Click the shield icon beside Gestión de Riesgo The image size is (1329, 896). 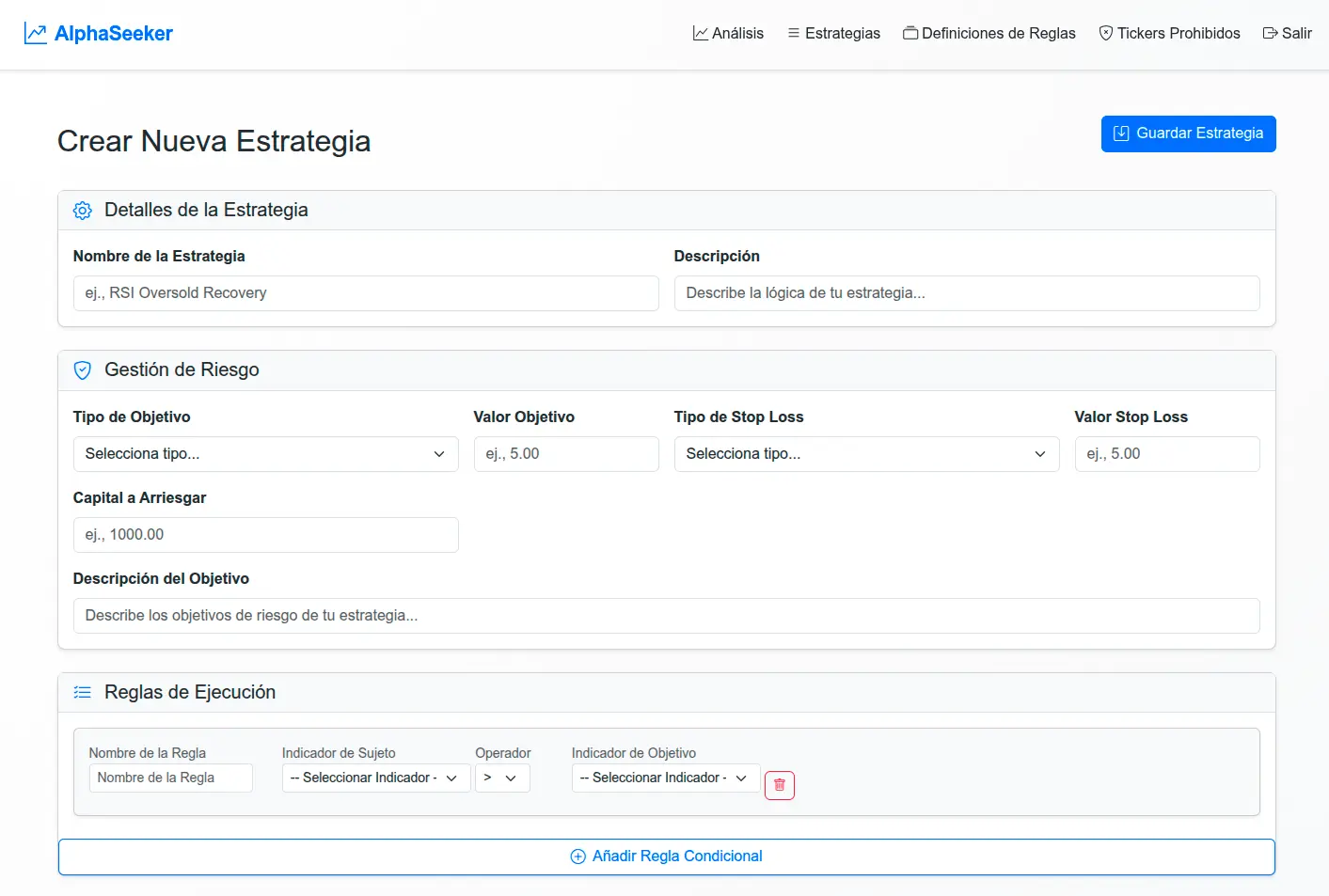pos(83,370)
